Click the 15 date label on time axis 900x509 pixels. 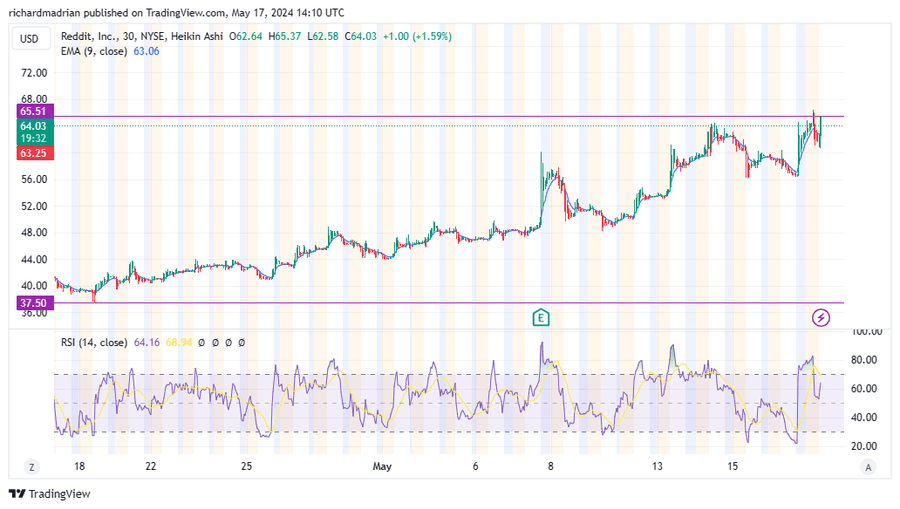click(x=732, y=467)
